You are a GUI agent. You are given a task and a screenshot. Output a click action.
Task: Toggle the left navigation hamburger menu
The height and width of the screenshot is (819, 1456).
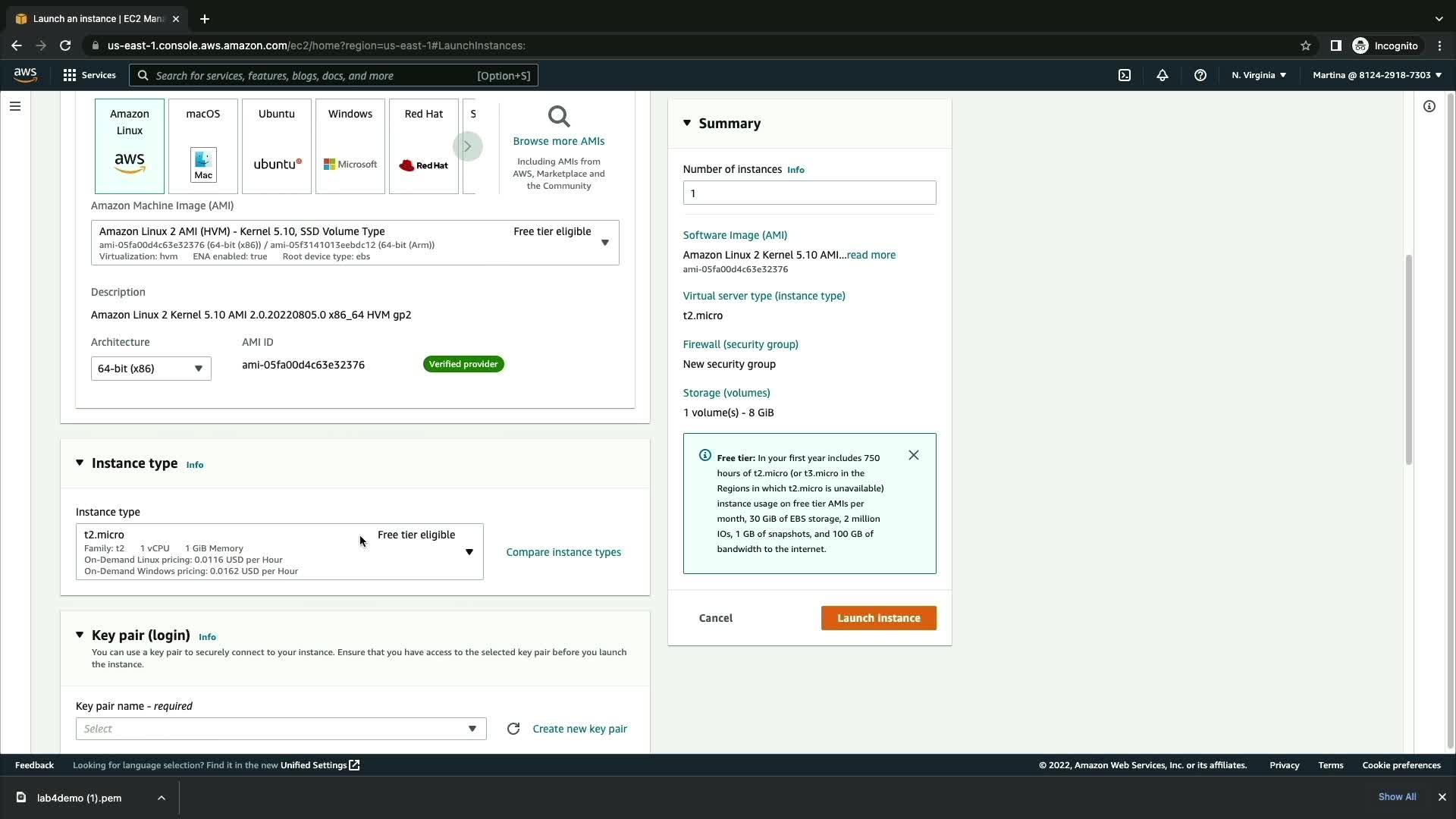point(15,106)
